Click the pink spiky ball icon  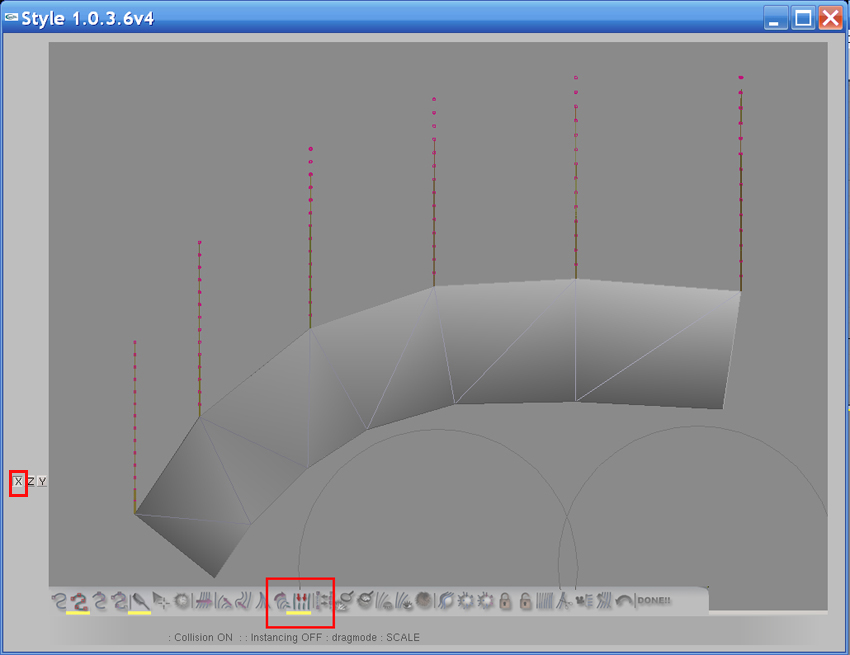pos(485,601)
